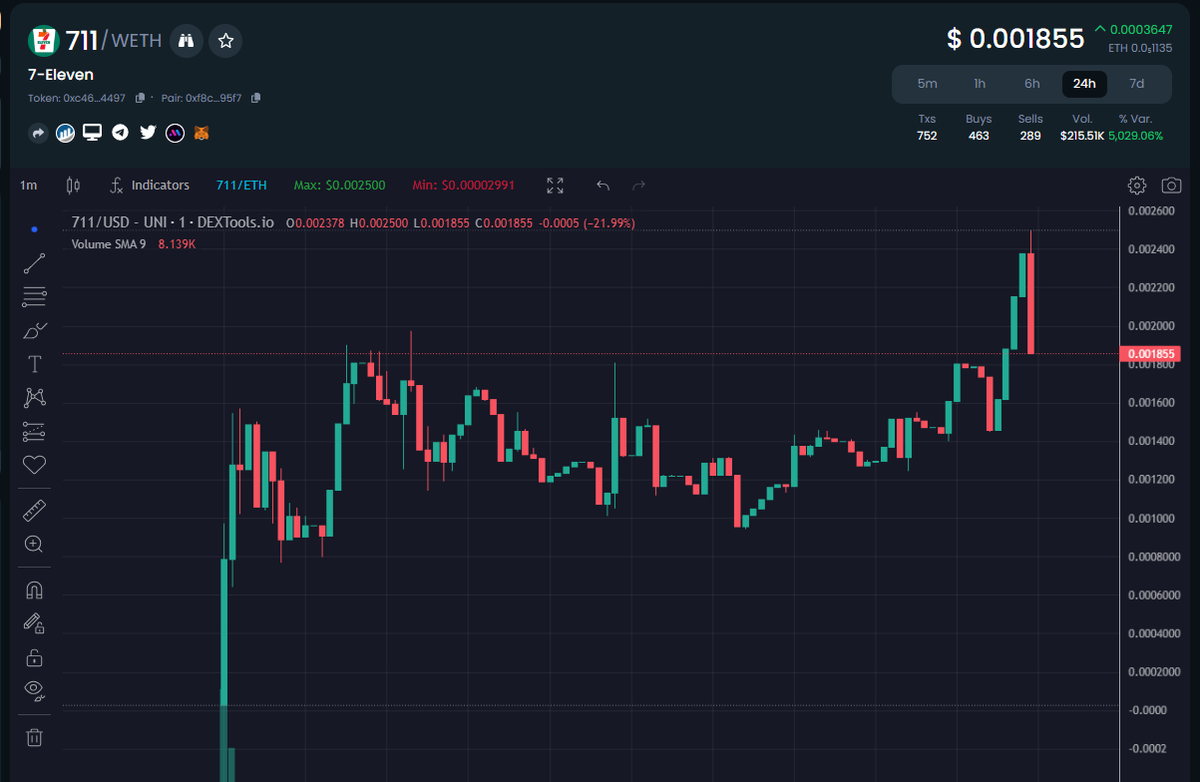Viewport: 1200px width, 782px height.
Task: Click the 0.001000 price axis label
Action: [1150, 518]
